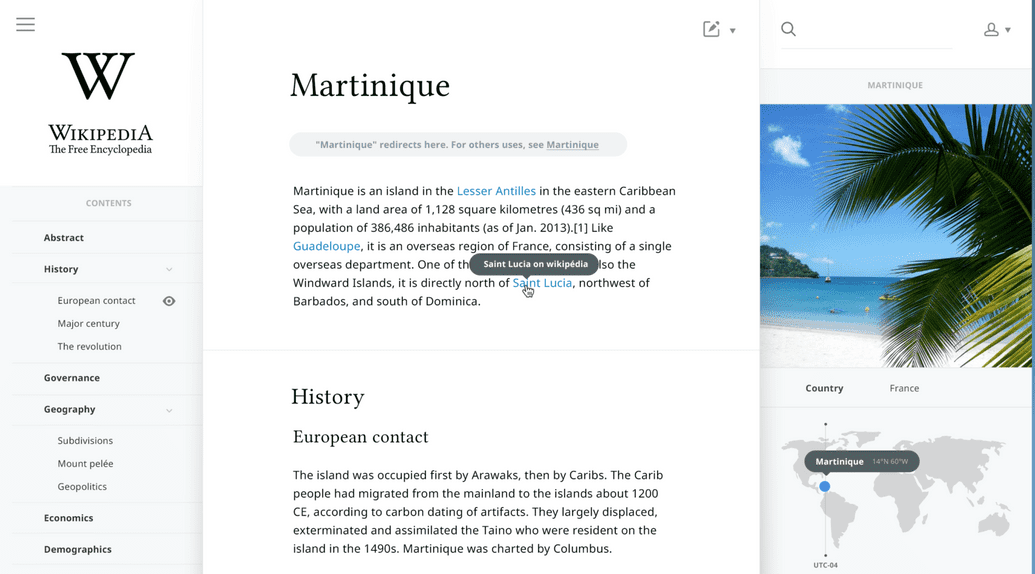Go to Governance in contents
This screenshot has height=574, width=1035.
click(72, 378)
